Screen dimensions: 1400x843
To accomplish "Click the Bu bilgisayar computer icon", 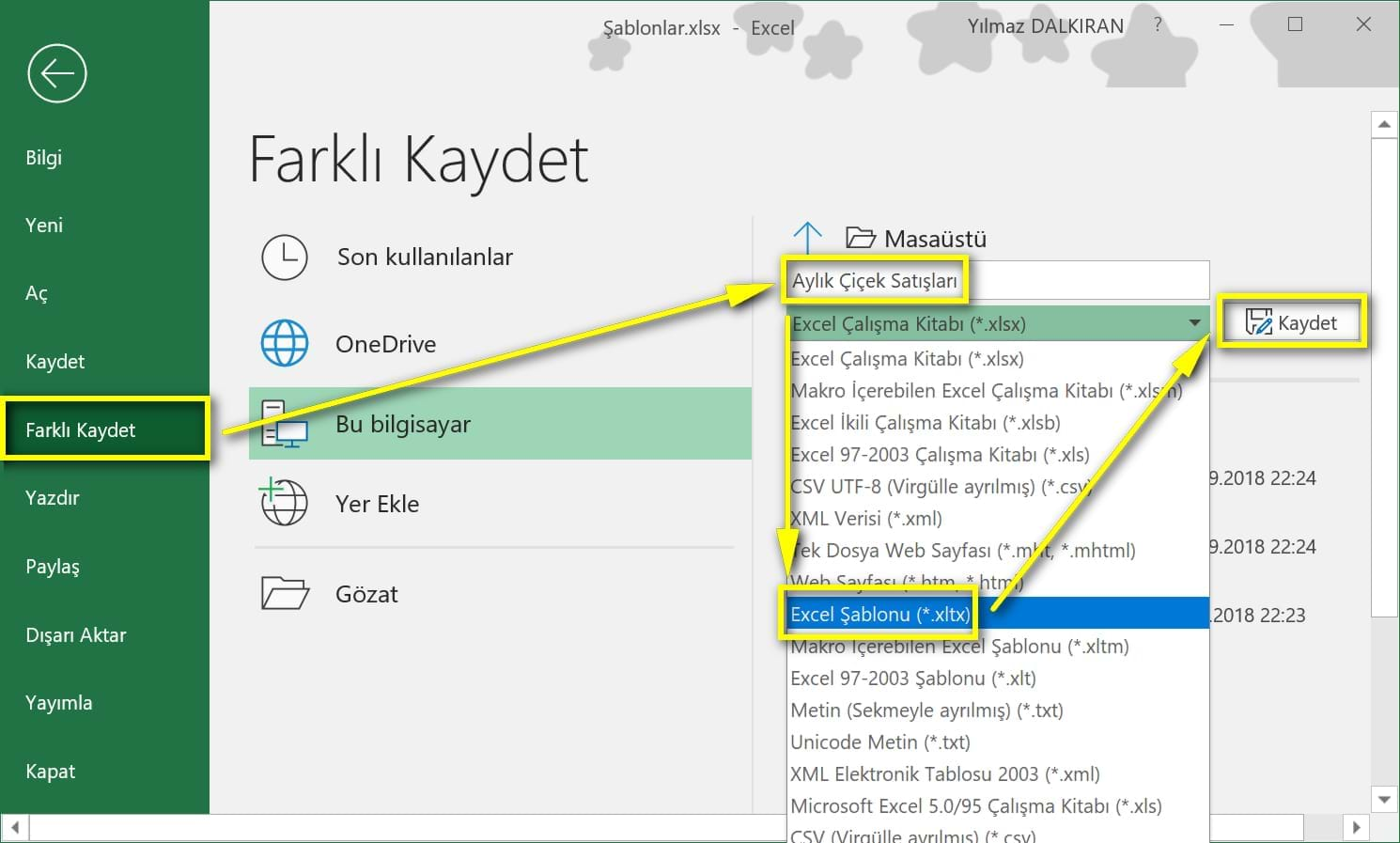I will 285,424.
